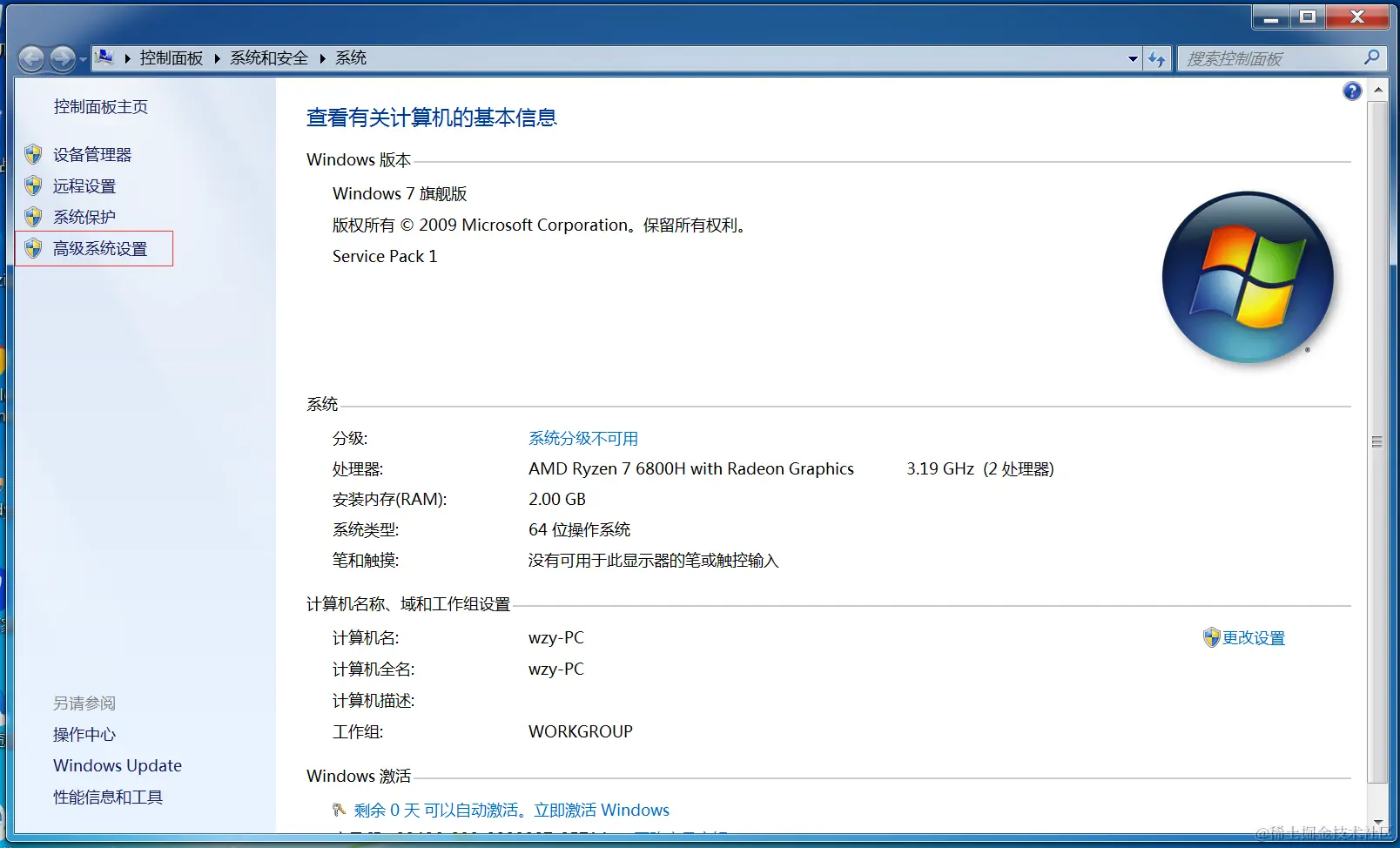Click the vertical scrollbar thumb

tap(1377, 441)
